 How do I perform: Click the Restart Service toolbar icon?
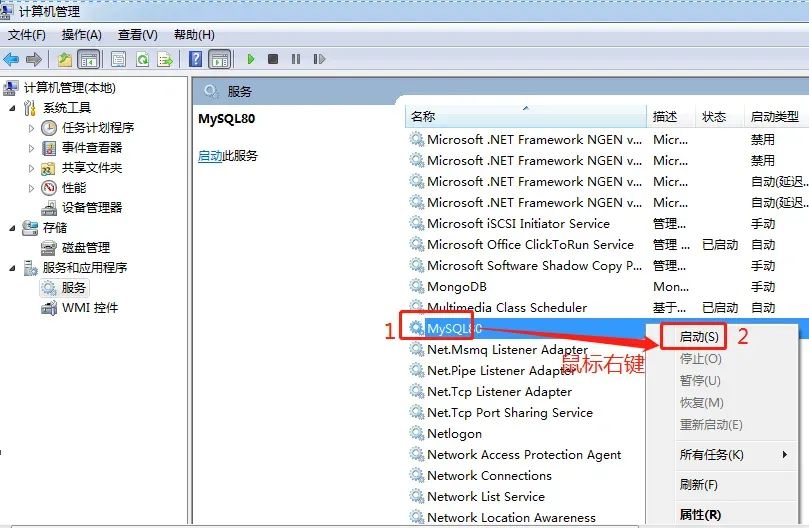coord(319,59)
